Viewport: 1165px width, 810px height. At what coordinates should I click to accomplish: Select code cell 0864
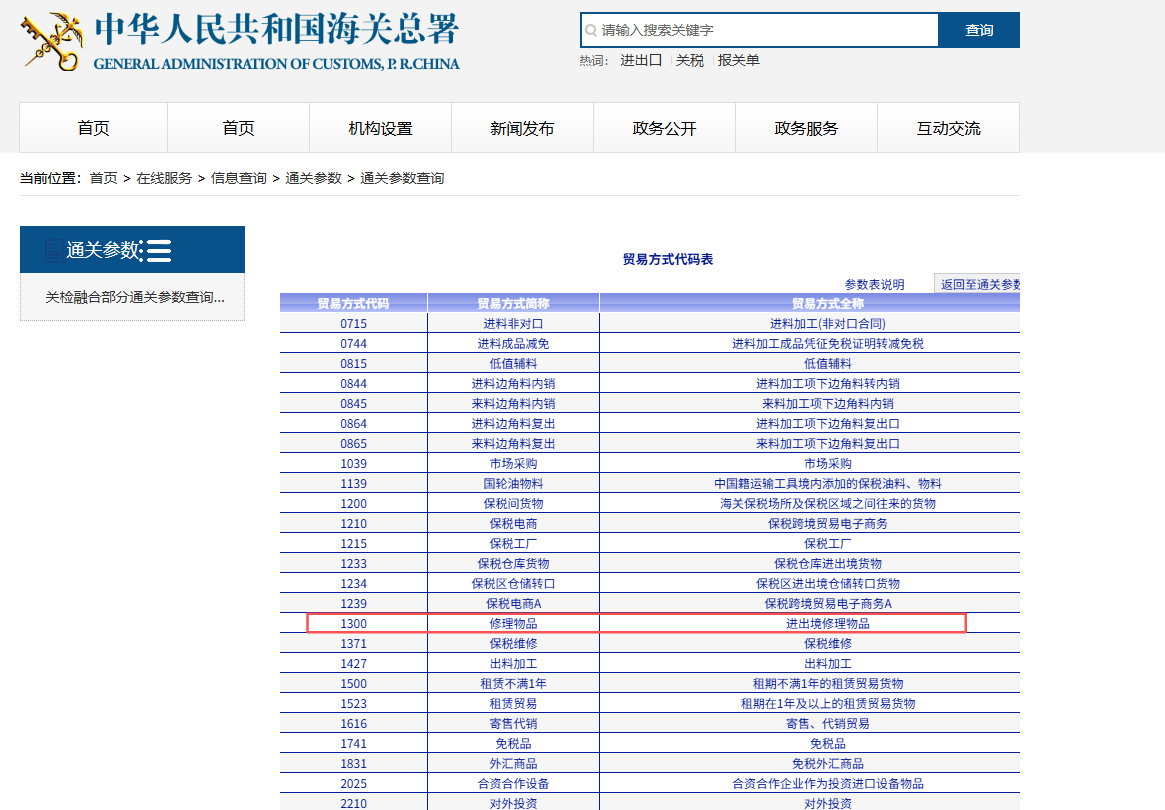tap(354, 424)
